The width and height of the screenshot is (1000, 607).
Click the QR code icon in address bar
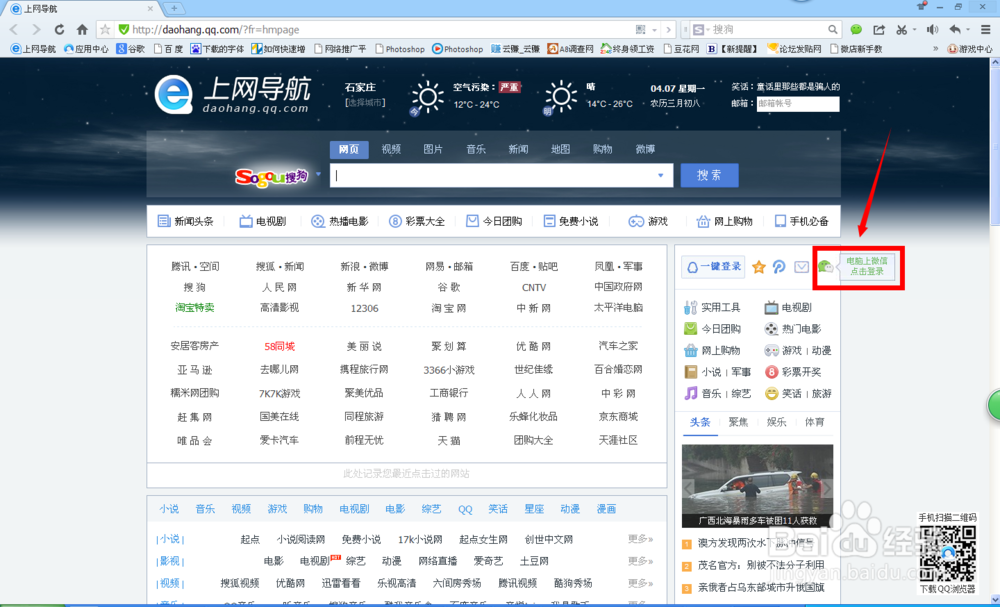tap(640, 29)
